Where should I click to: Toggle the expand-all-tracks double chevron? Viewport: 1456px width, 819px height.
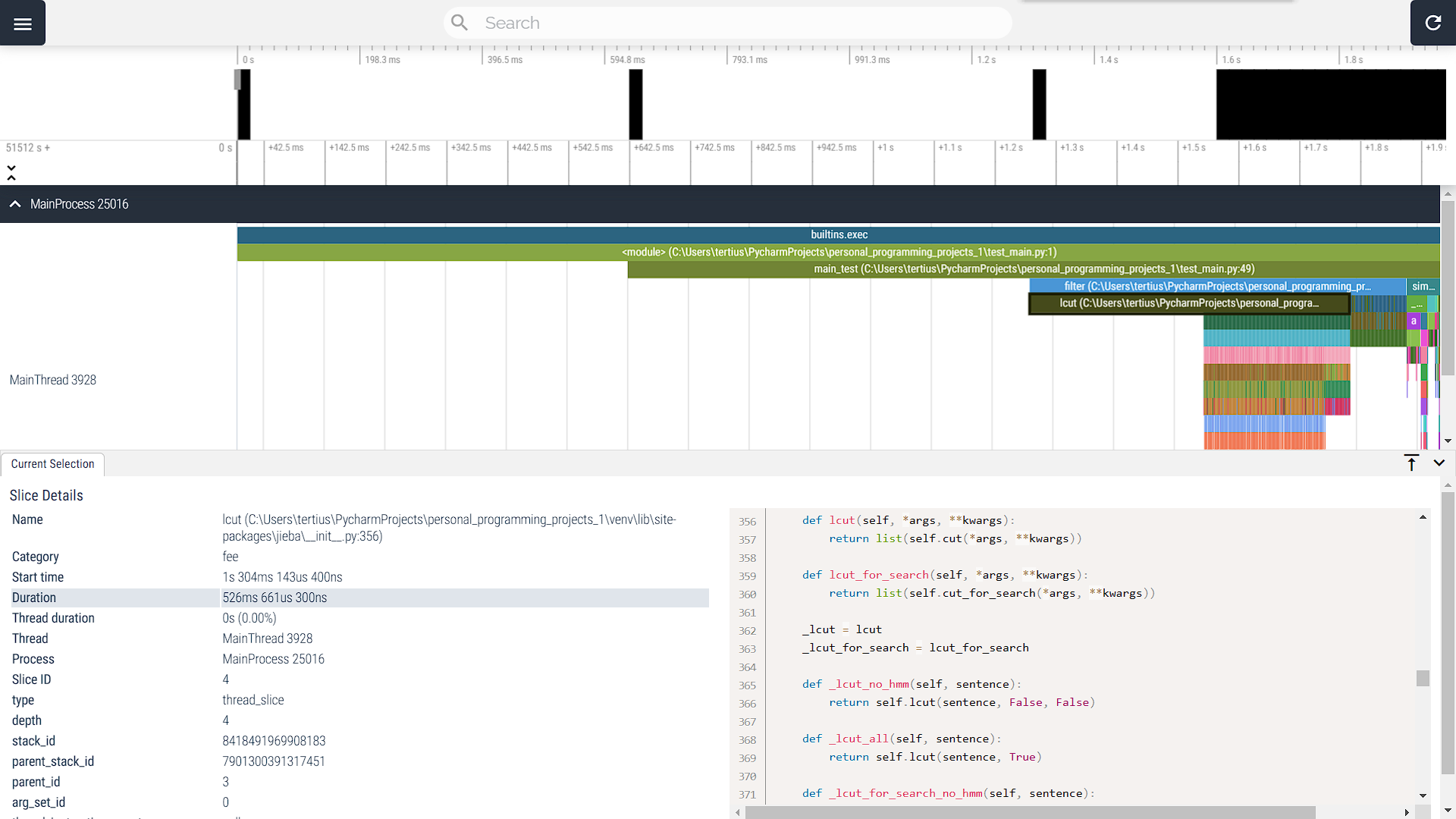[x=11, y=173]
